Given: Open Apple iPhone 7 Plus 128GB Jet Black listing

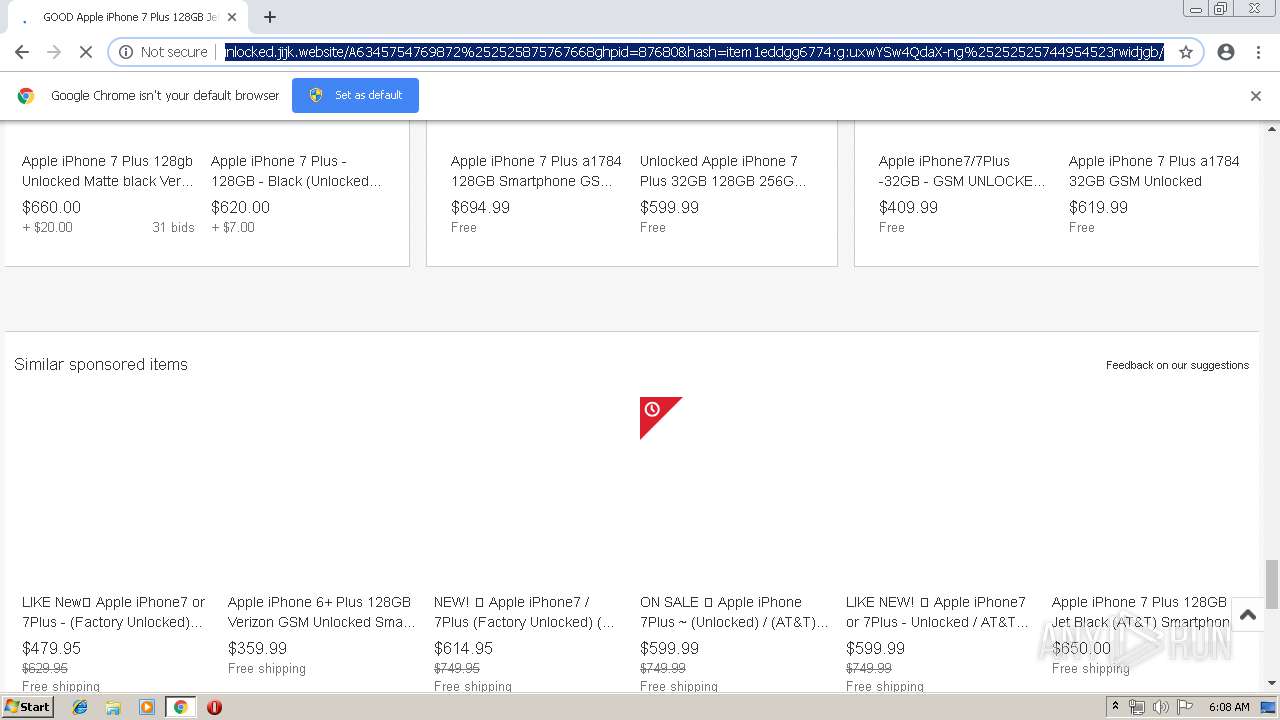Looking at the screenshot, I should 1140,612.
